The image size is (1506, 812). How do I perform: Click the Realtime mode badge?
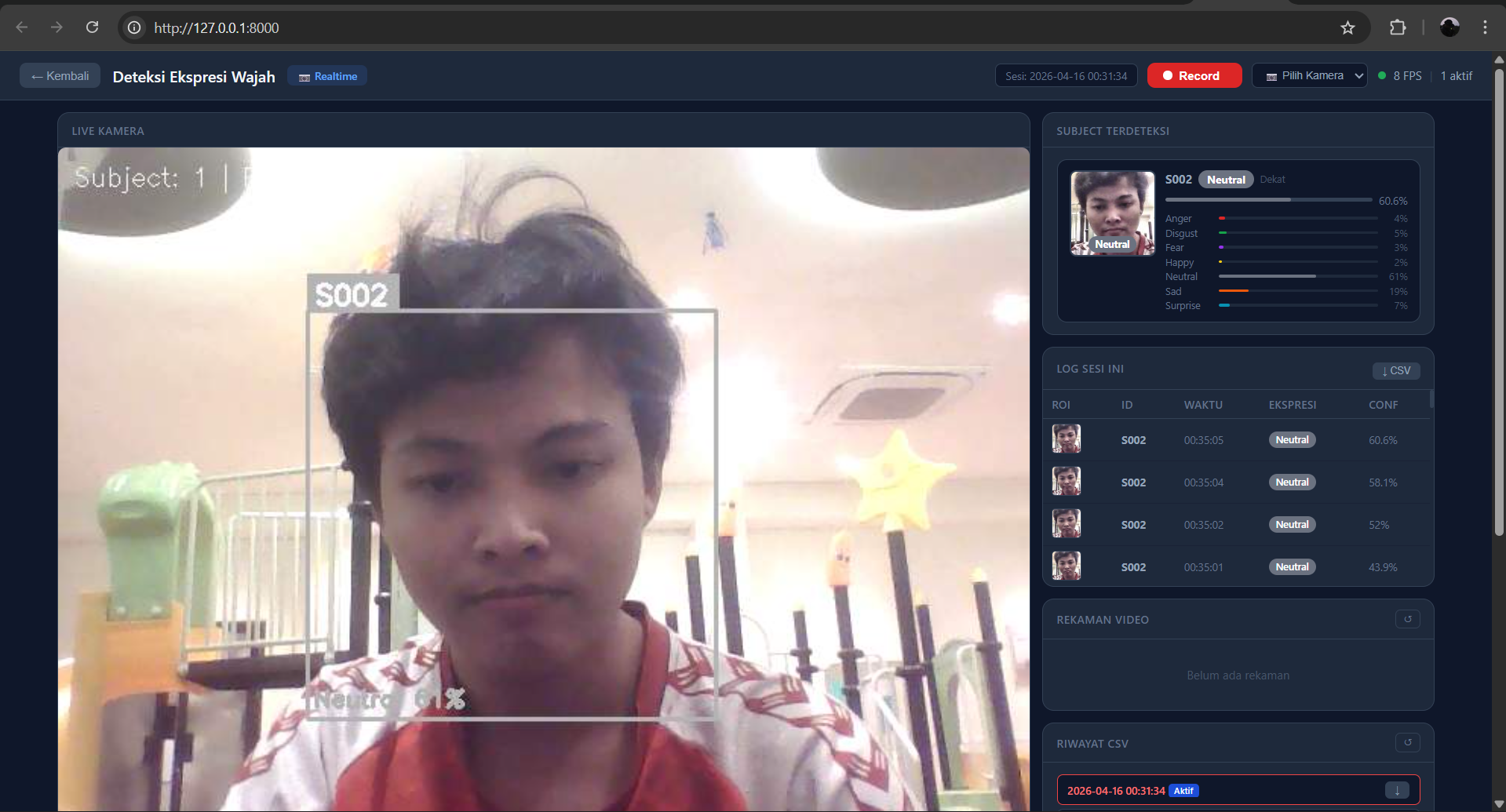tap(327, 76)
